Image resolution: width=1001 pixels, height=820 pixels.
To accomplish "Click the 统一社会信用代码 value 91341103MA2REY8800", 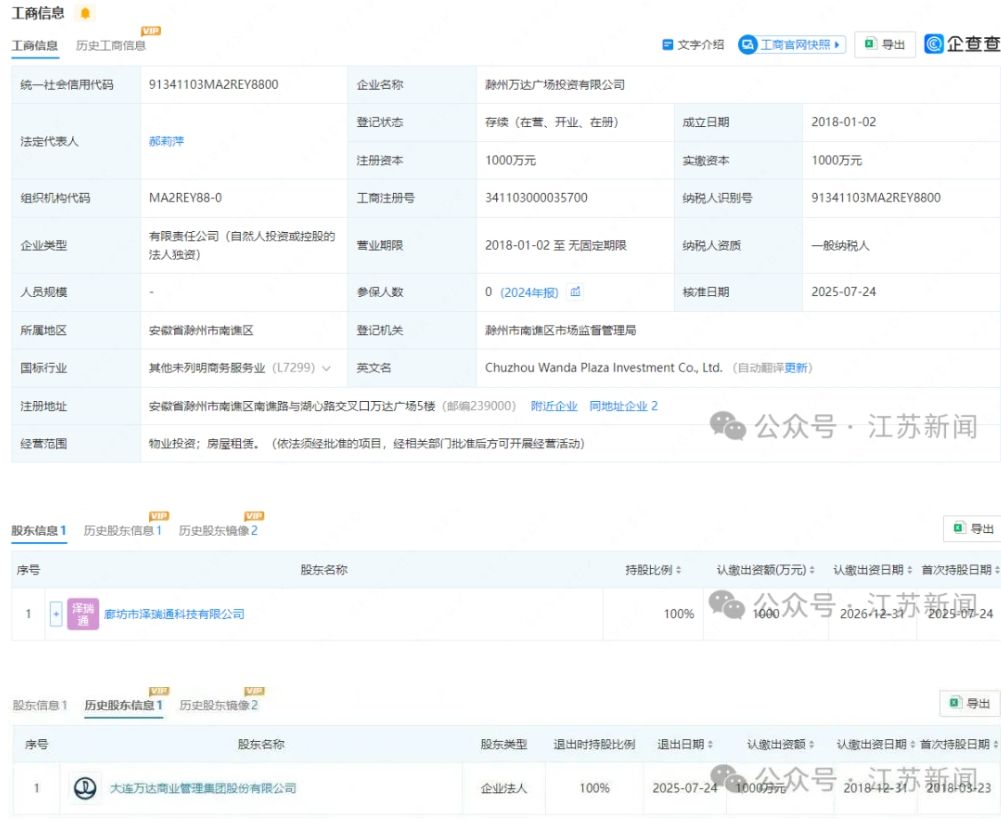I will (213, 84).
